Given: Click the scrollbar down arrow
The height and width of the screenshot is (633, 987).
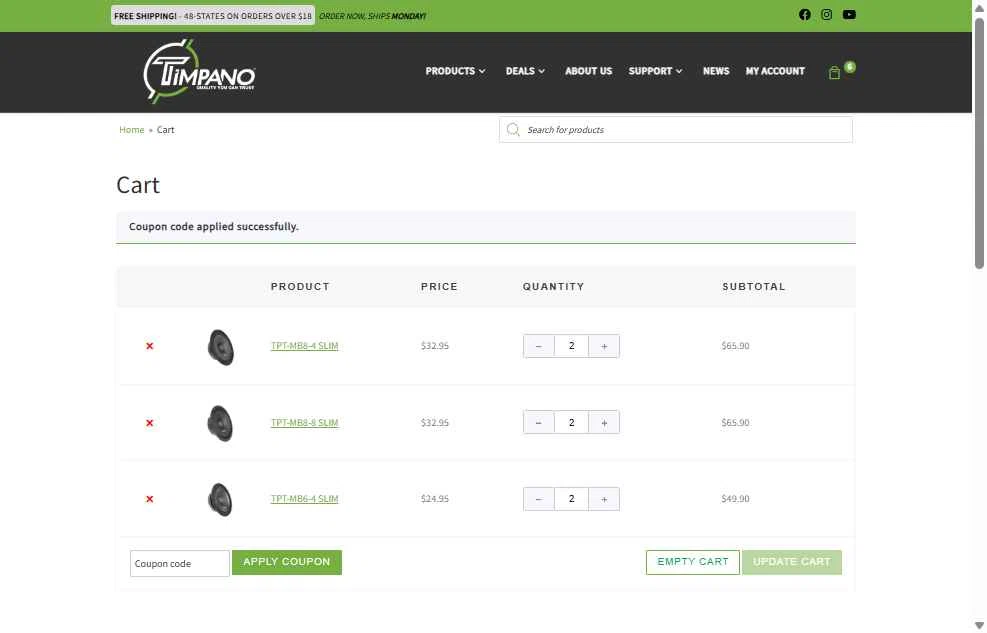Looking at the screenshot, I should pos(979,625).
